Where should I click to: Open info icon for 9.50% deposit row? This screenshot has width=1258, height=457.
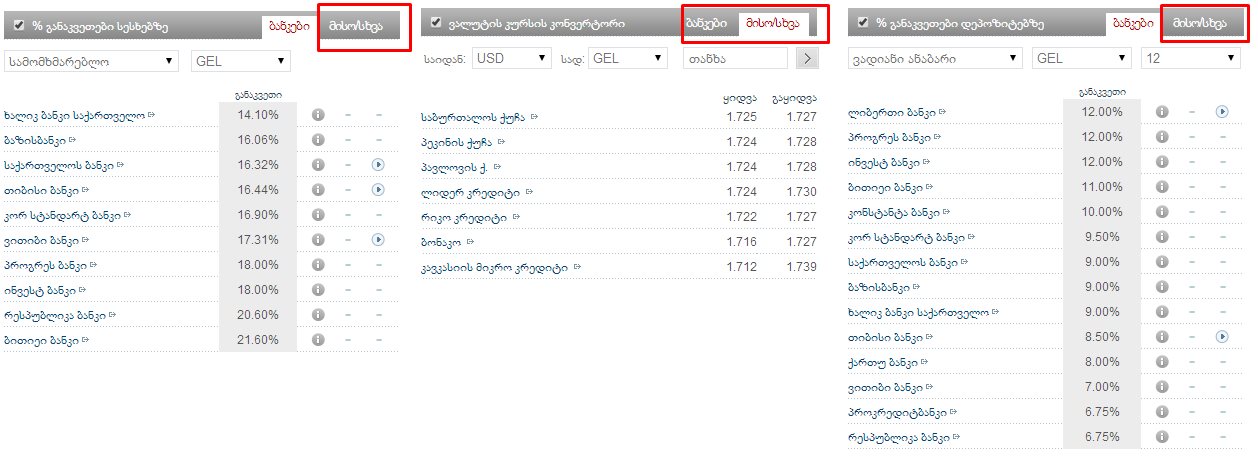coord(1162,237)
